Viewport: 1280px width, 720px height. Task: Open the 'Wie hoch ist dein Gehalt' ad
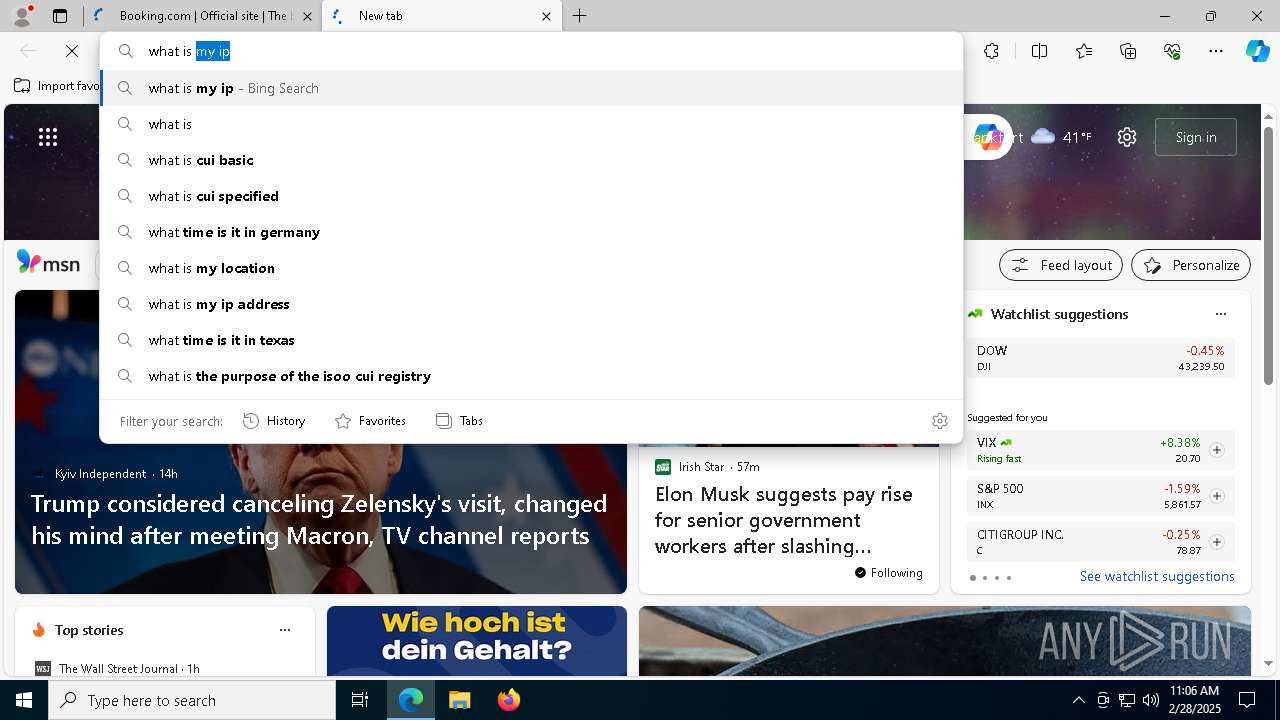click(x=477, y=641)
